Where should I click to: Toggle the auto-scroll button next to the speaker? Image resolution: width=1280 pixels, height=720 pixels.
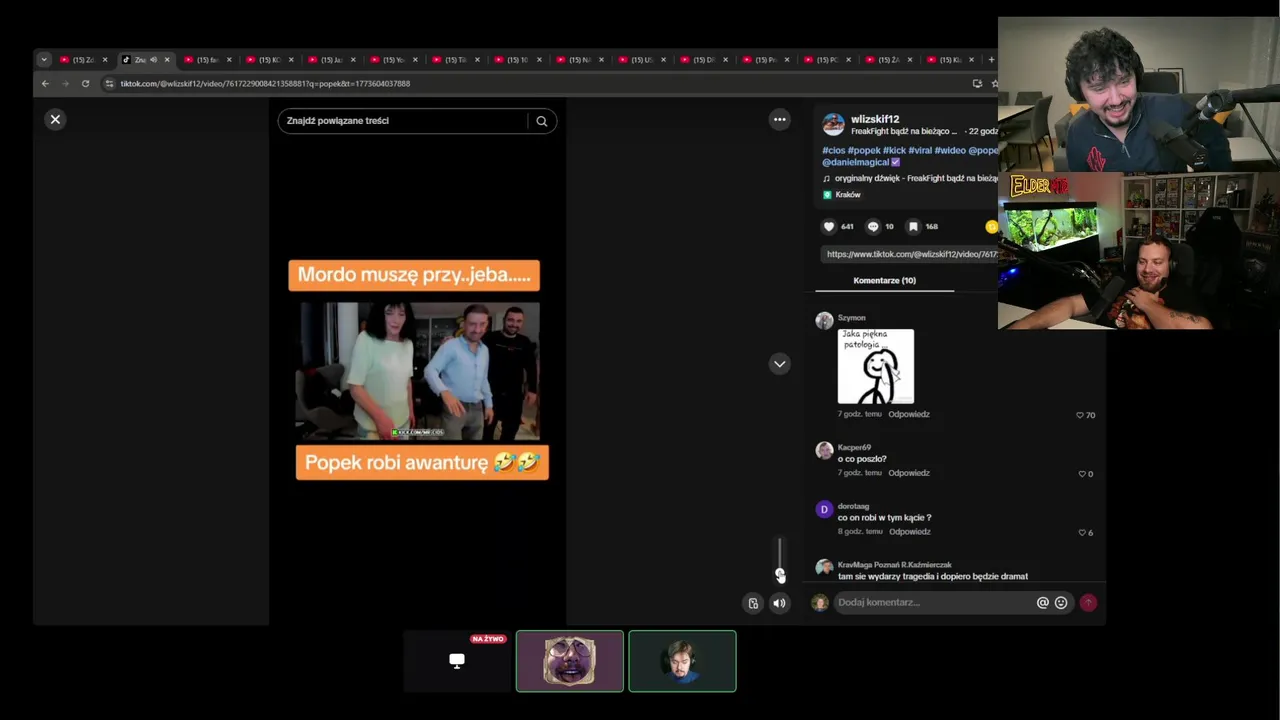coord(753,603)
